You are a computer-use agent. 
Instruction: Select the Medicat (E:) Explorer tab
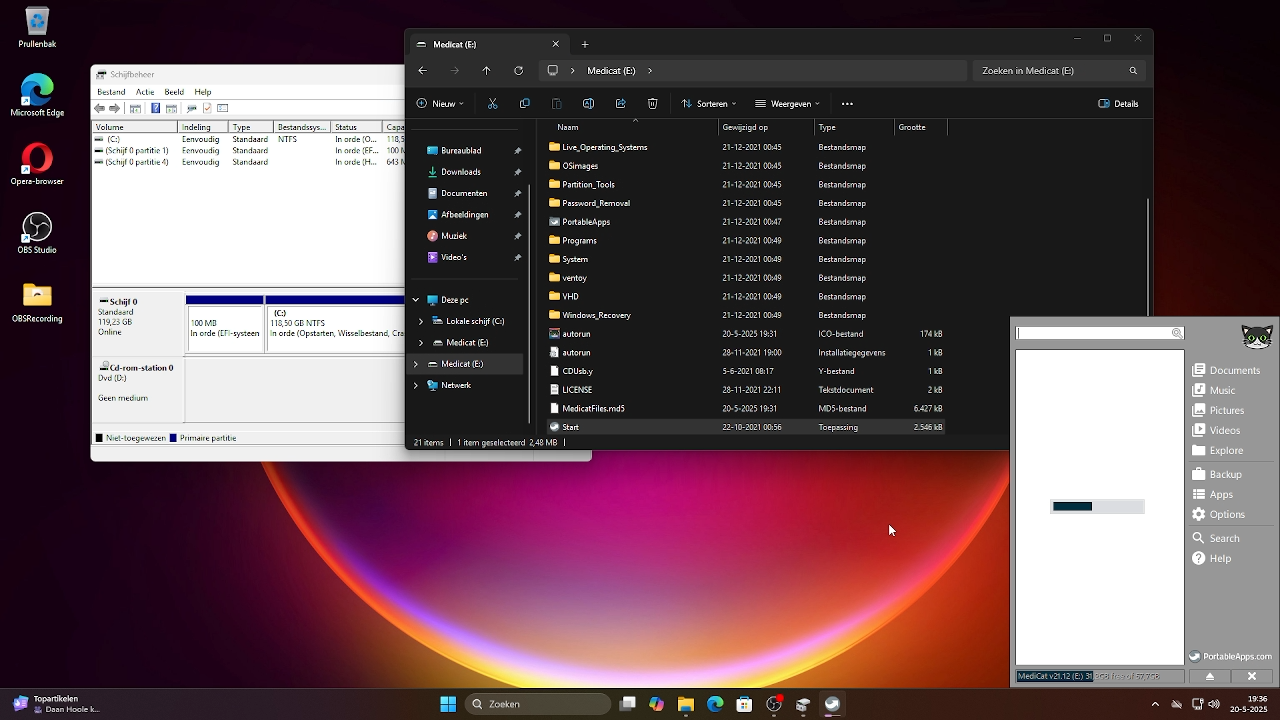pyautogui.click(x=487, y=44)
